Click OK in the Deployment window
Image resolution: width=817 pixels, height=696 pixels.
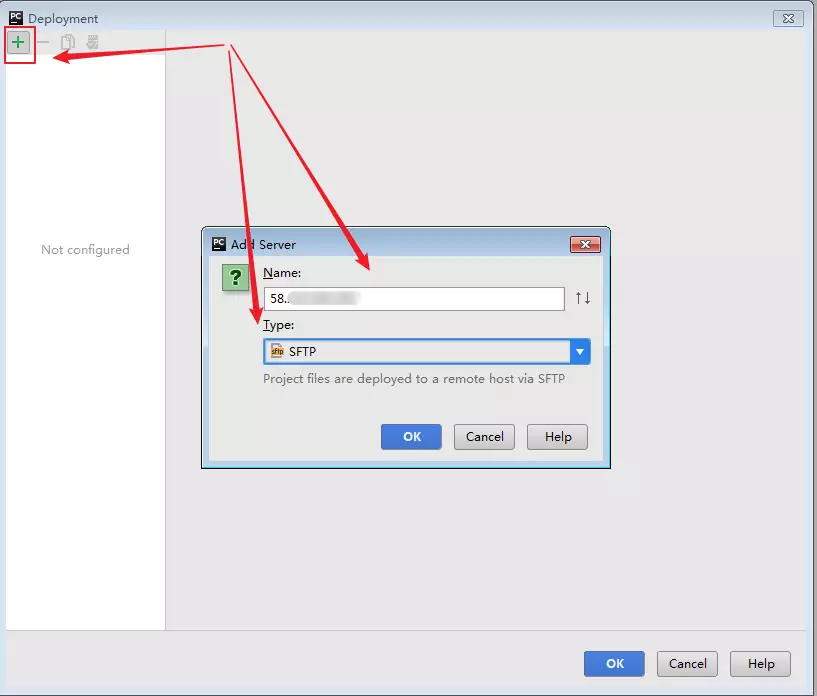tap(614, 664)
